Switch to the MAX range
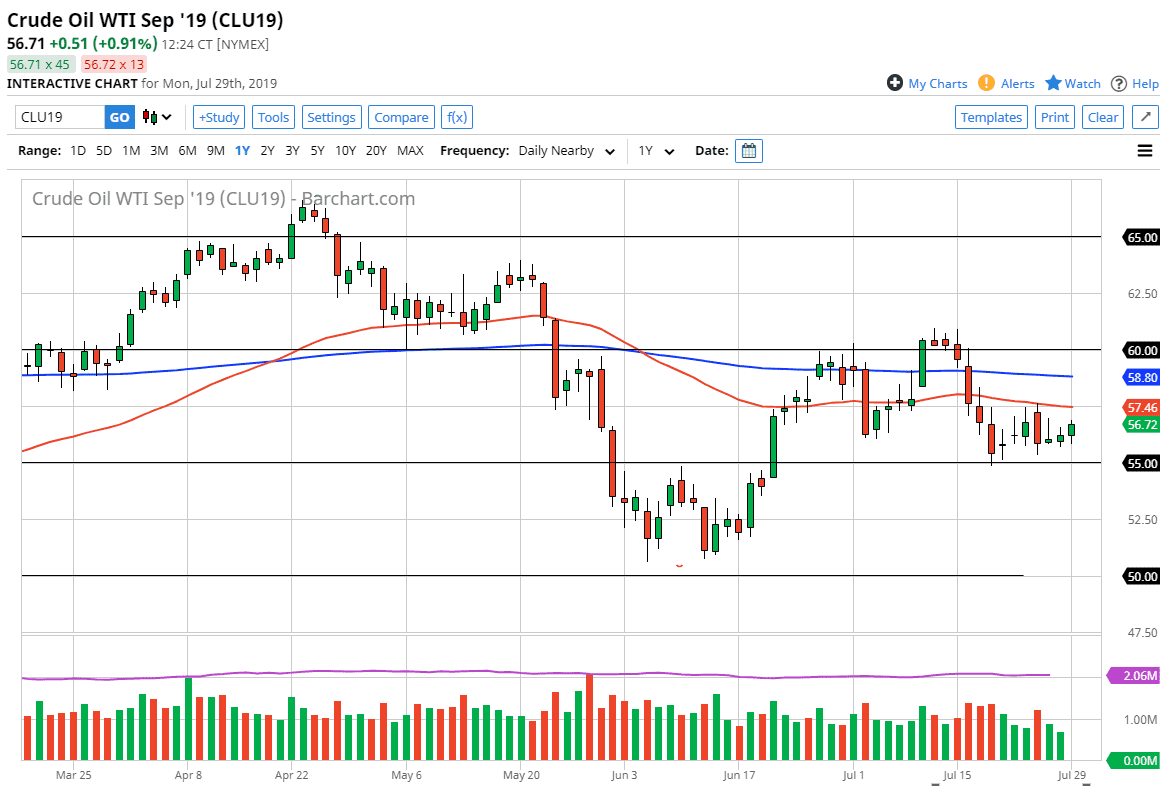Screen dimensions: 1160x786 [411, 151]
